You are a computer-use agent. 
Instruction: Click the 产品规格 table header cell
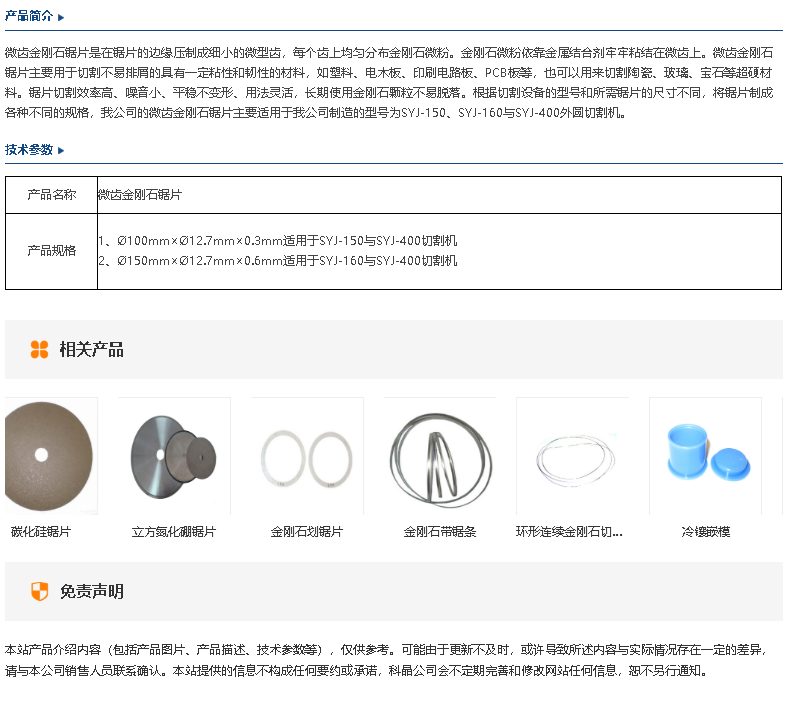click(x=51, y=251)
